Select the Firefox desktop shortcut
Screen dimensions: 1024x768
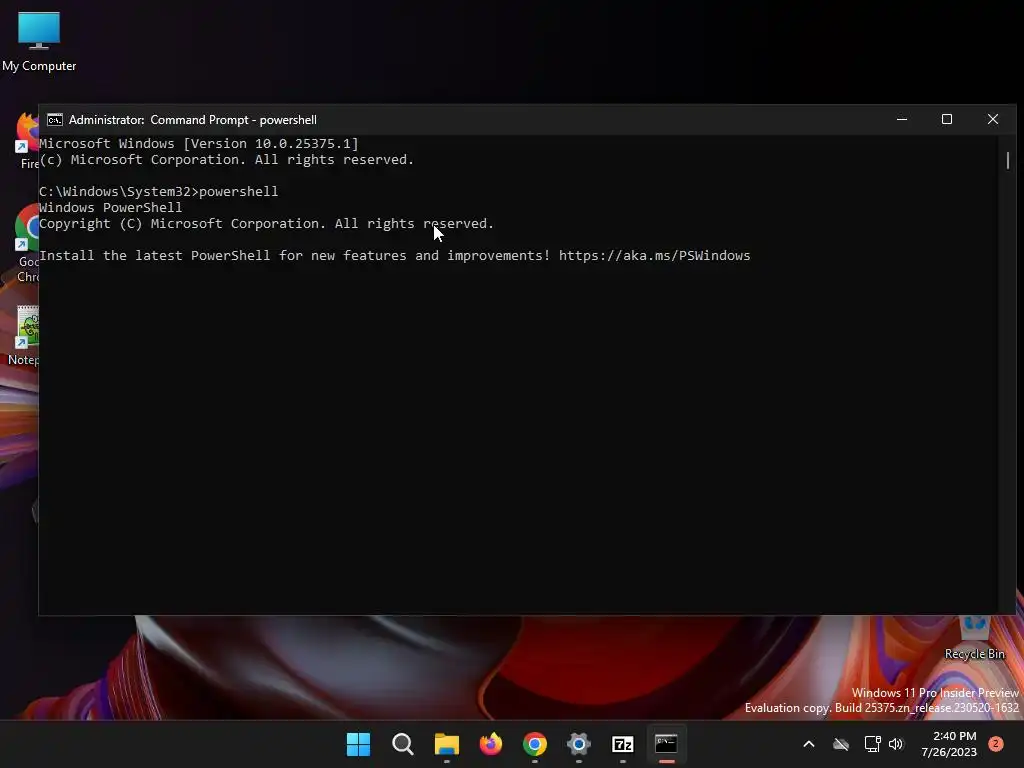(x=26, y=140)
